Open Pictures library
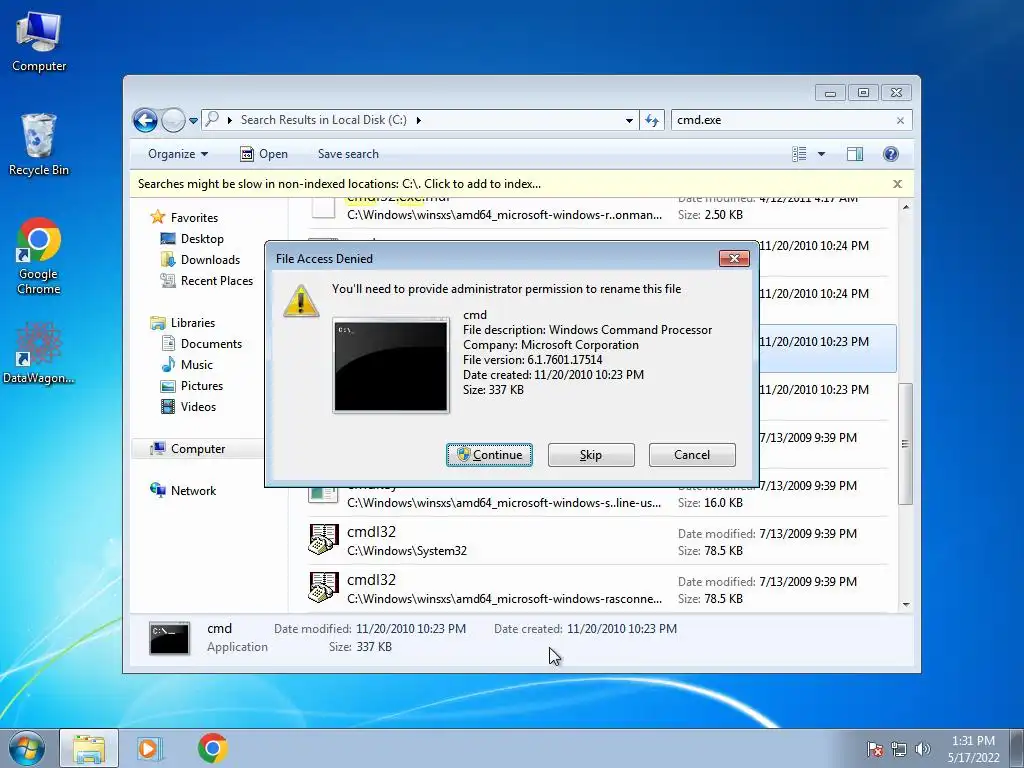 pyautogui.click(x=192, y=386)
